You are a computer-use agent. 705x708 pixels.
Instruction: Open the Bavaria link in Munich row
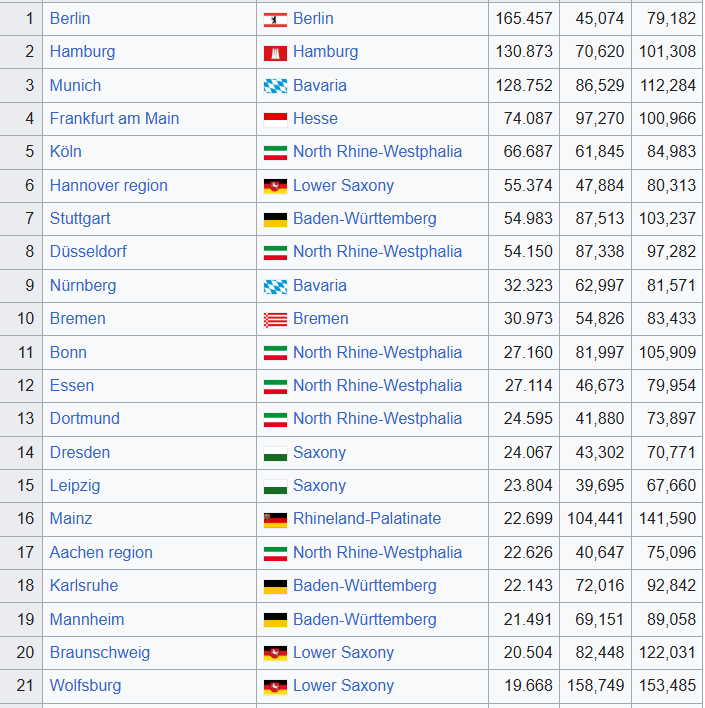tap(320, 85)
